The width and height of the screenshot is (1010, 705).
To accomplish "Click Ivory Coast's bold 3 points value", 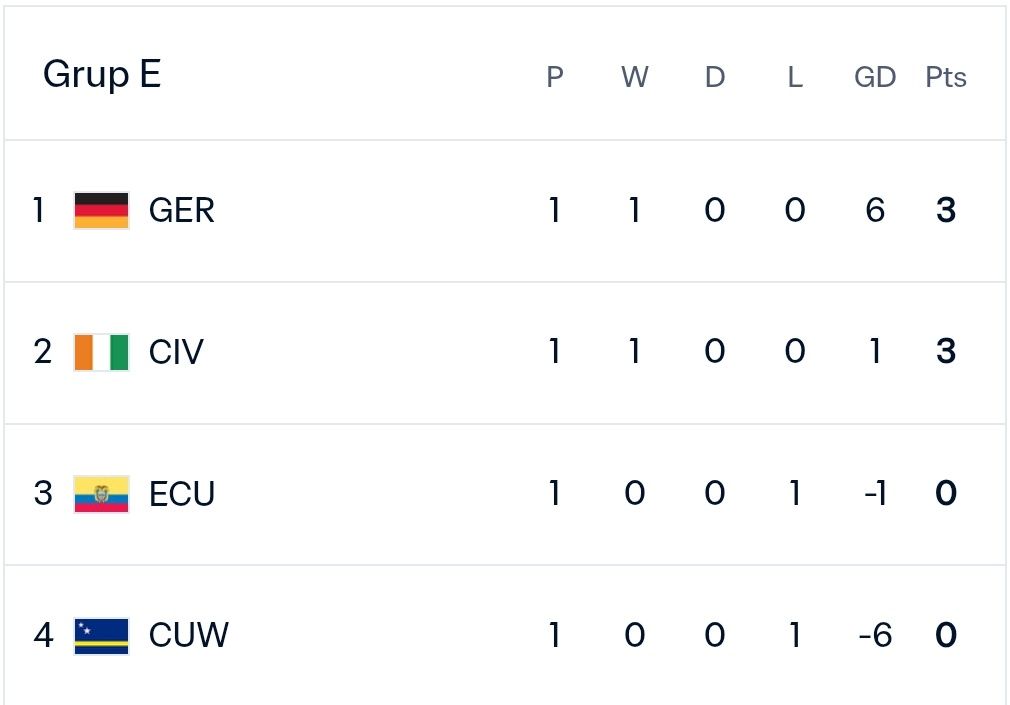I will [x=946, y=352].
